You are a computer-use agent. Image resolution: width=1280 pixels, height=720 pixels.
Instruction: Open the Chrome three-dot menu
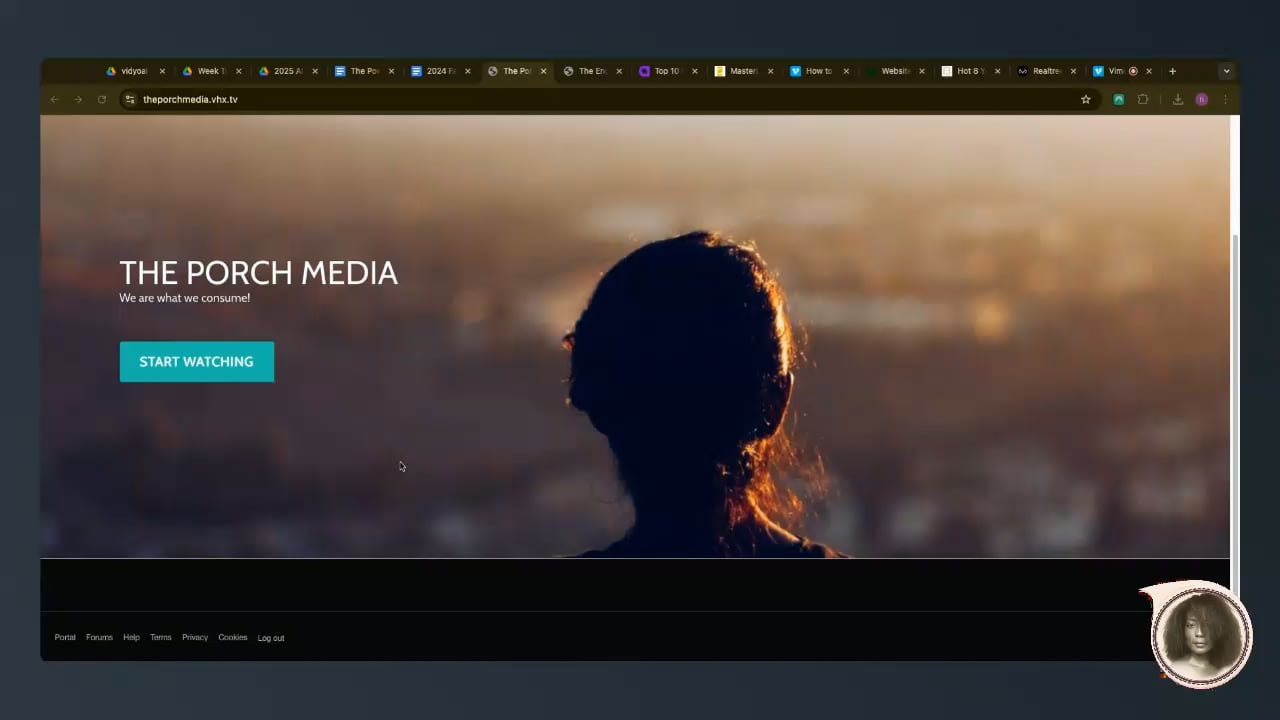(1225, 99)
